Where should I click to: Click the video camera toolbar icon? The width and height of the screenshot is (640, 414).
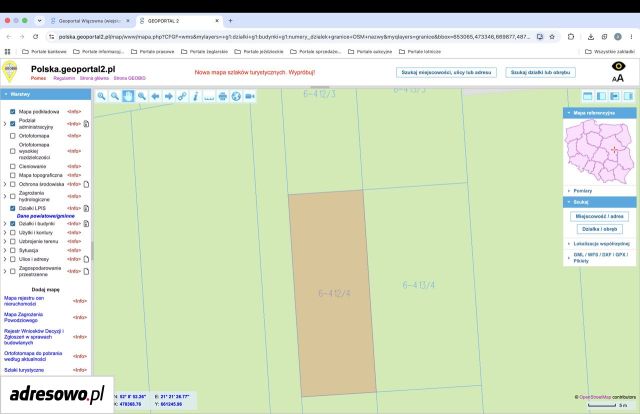click(x=249, y=96)
